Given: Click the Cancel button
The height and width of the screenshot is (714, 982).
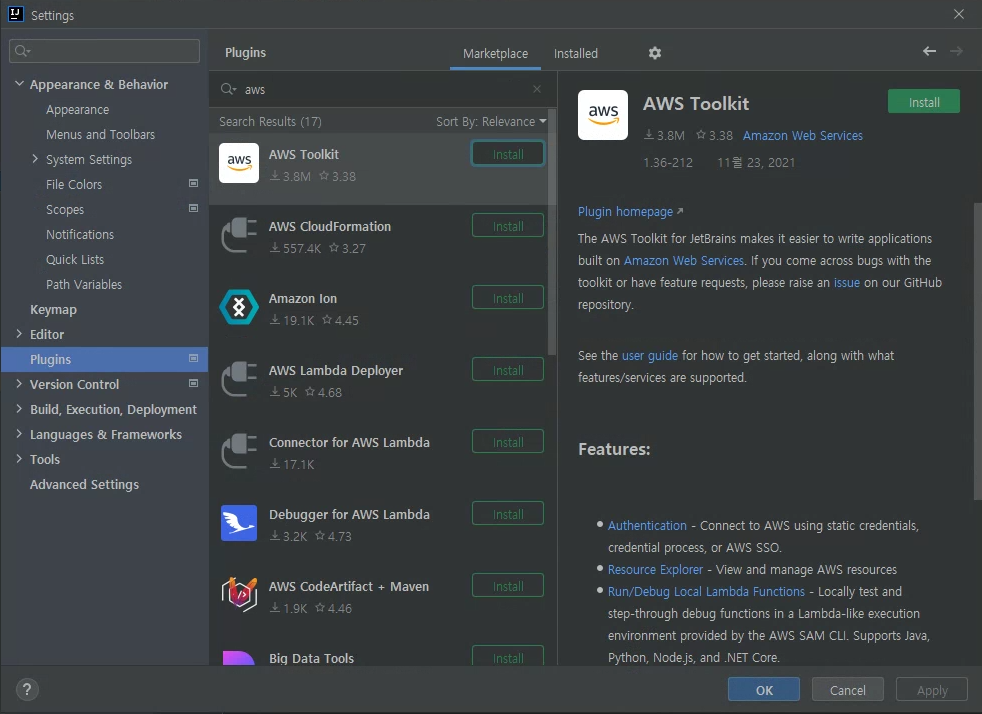Looking at the screenshot, I should point(847,690).
